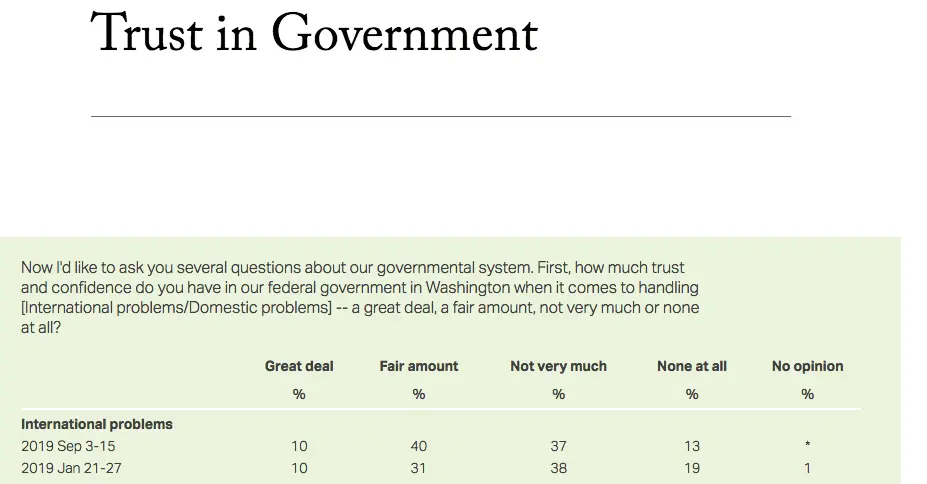This screenshot has width=927, height=484.
Task: Click the Fair amount value 31 for Jan 2019
Action: pos(419,468)
